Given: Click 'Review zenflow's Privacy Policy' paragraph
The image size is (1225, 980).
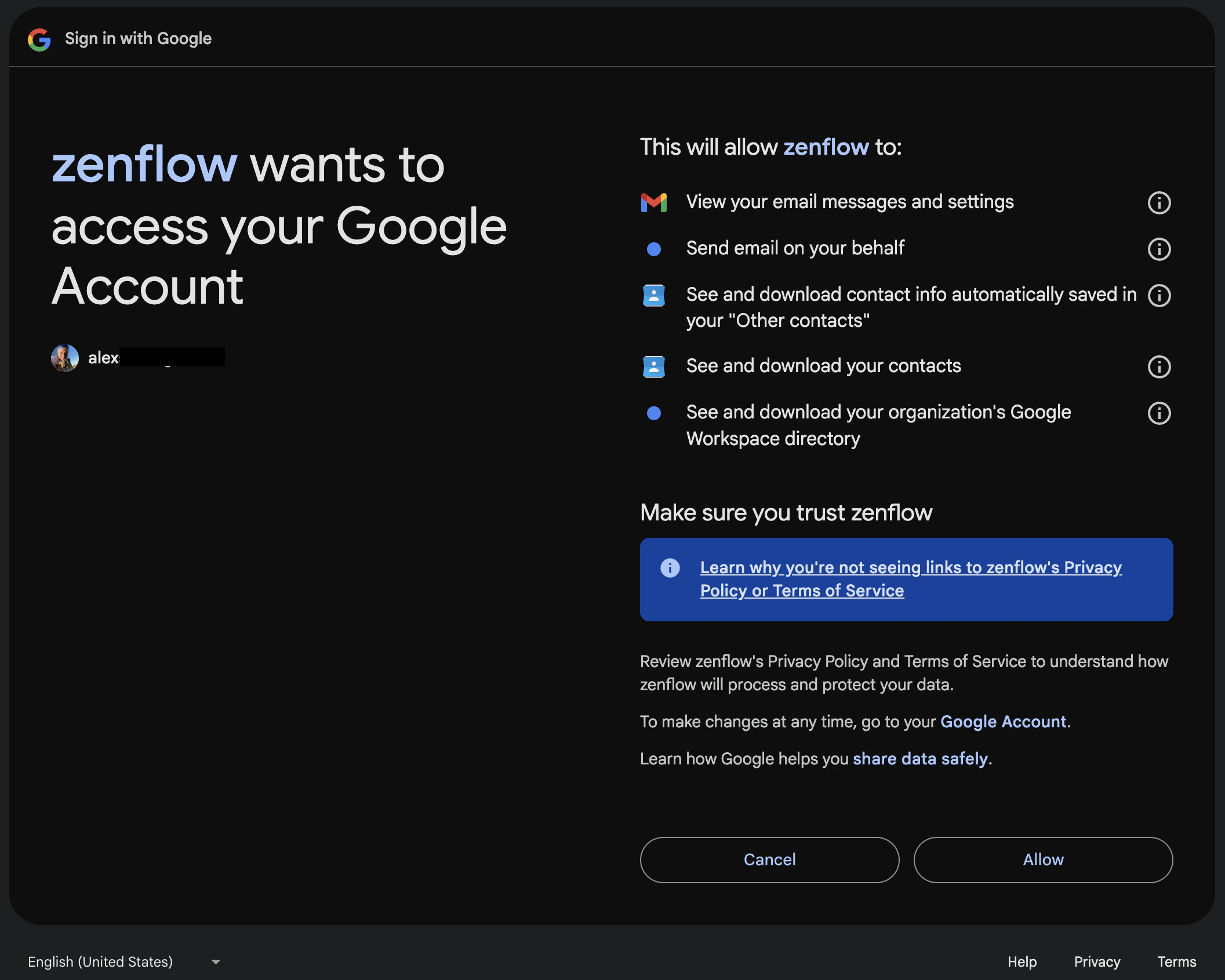Looking at the screenshot, I should 904,673.
